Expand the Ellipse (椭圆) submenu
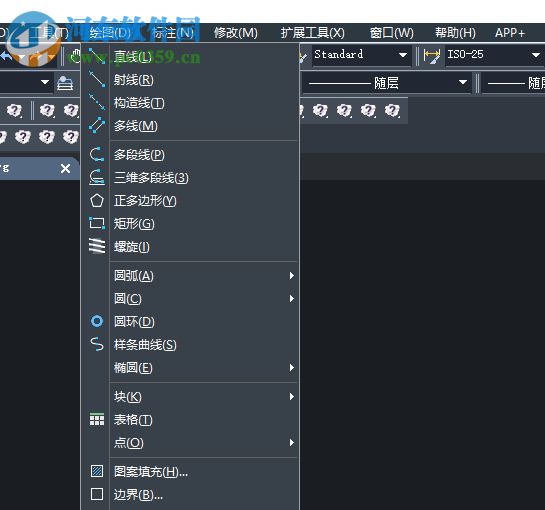 pos(190,367)
